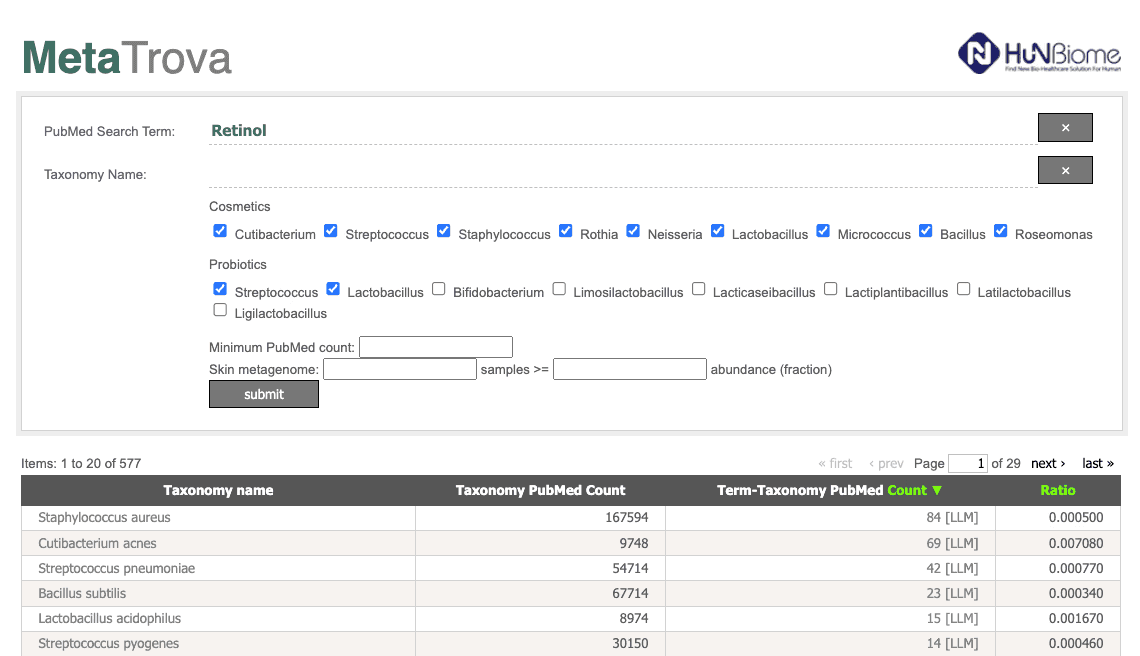Sort table by Ratio column

click(1057, 490)
